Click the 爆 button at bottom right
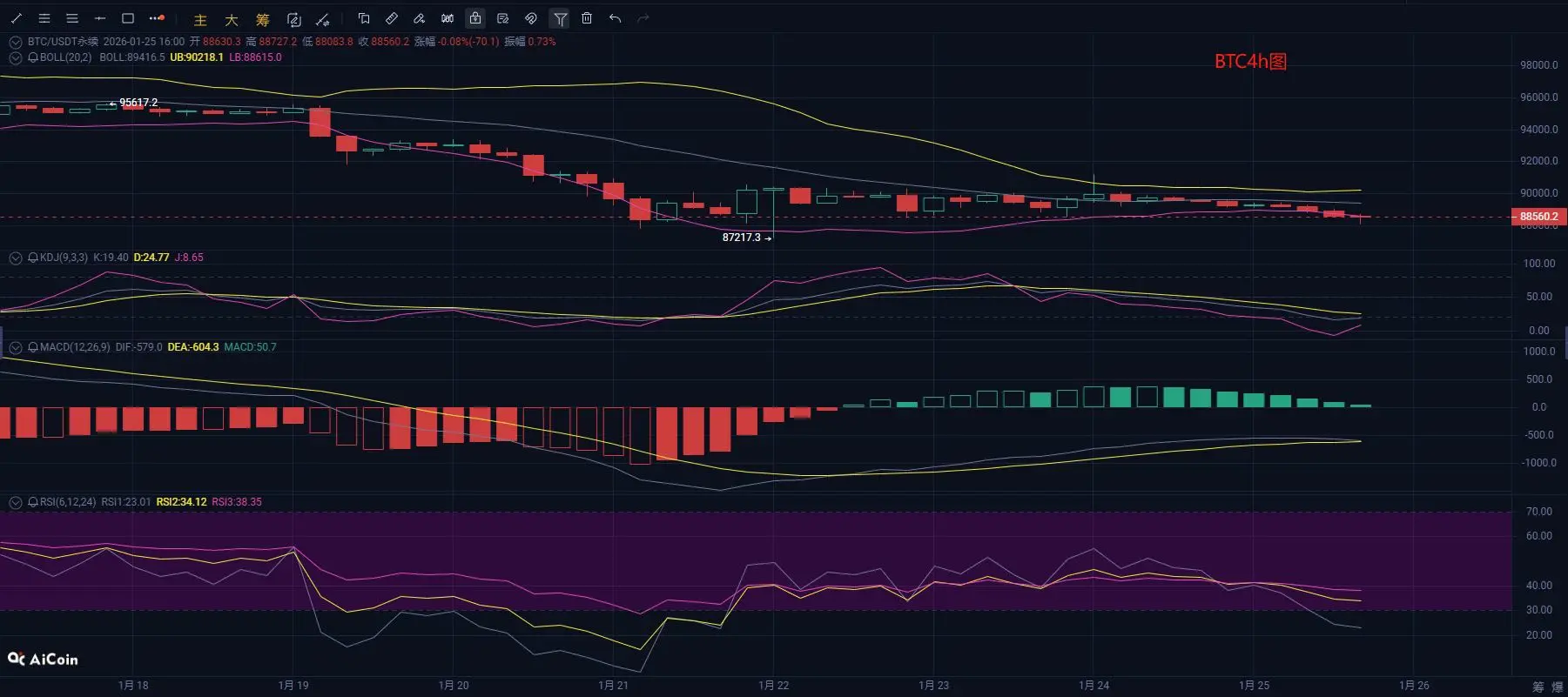This screenshot has width=1568, height=697. [1557, 687]
